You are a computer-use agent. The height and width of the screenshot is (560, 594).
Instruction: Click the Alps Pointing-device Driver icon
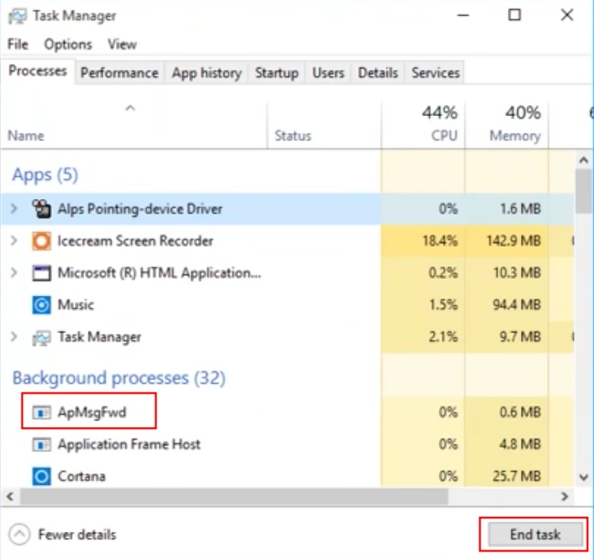point(41,209)
